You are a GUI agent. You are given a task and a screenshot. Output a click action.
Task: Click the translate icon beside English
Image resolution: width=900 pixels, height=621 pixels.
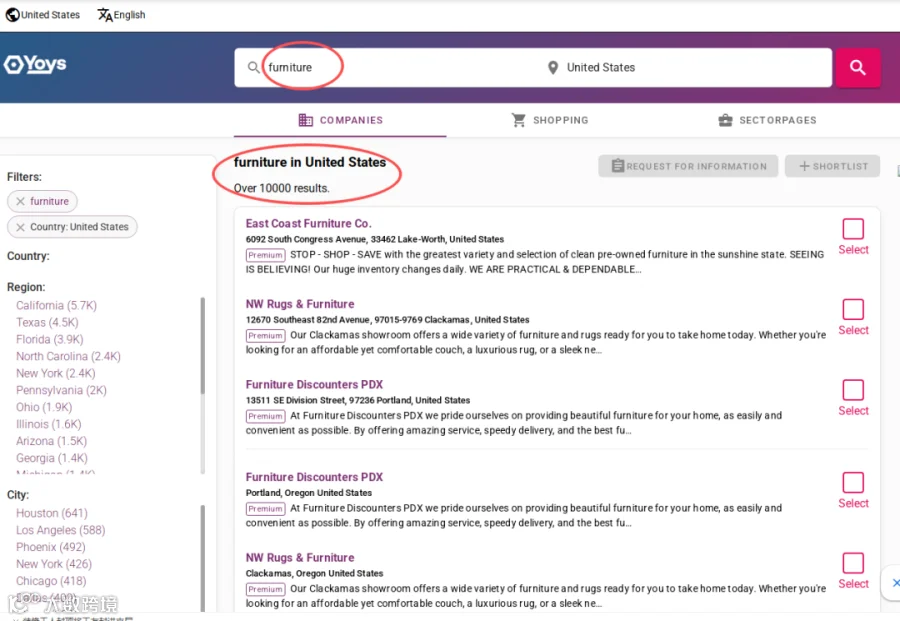[104, 15]
